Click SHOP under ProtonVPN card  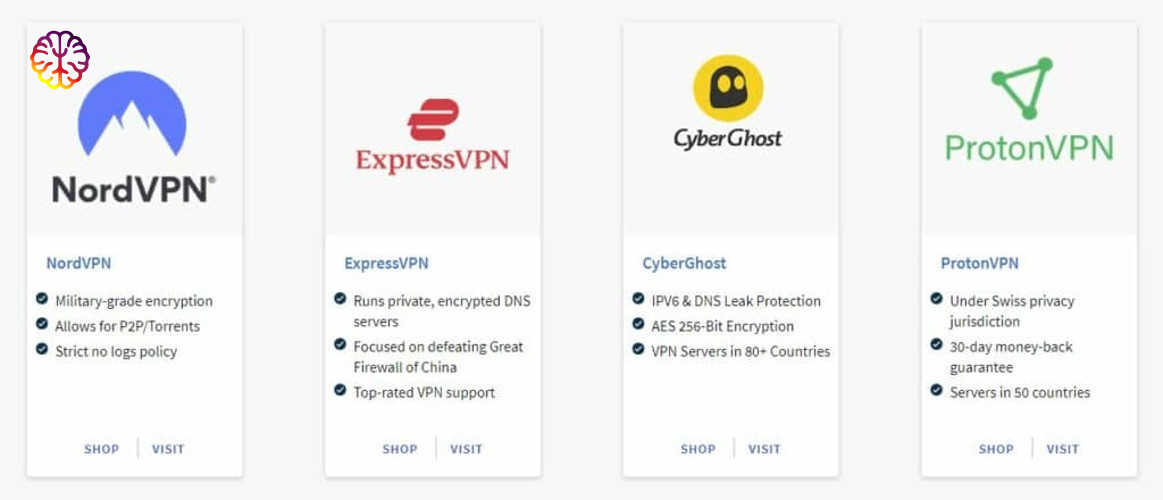996,449
